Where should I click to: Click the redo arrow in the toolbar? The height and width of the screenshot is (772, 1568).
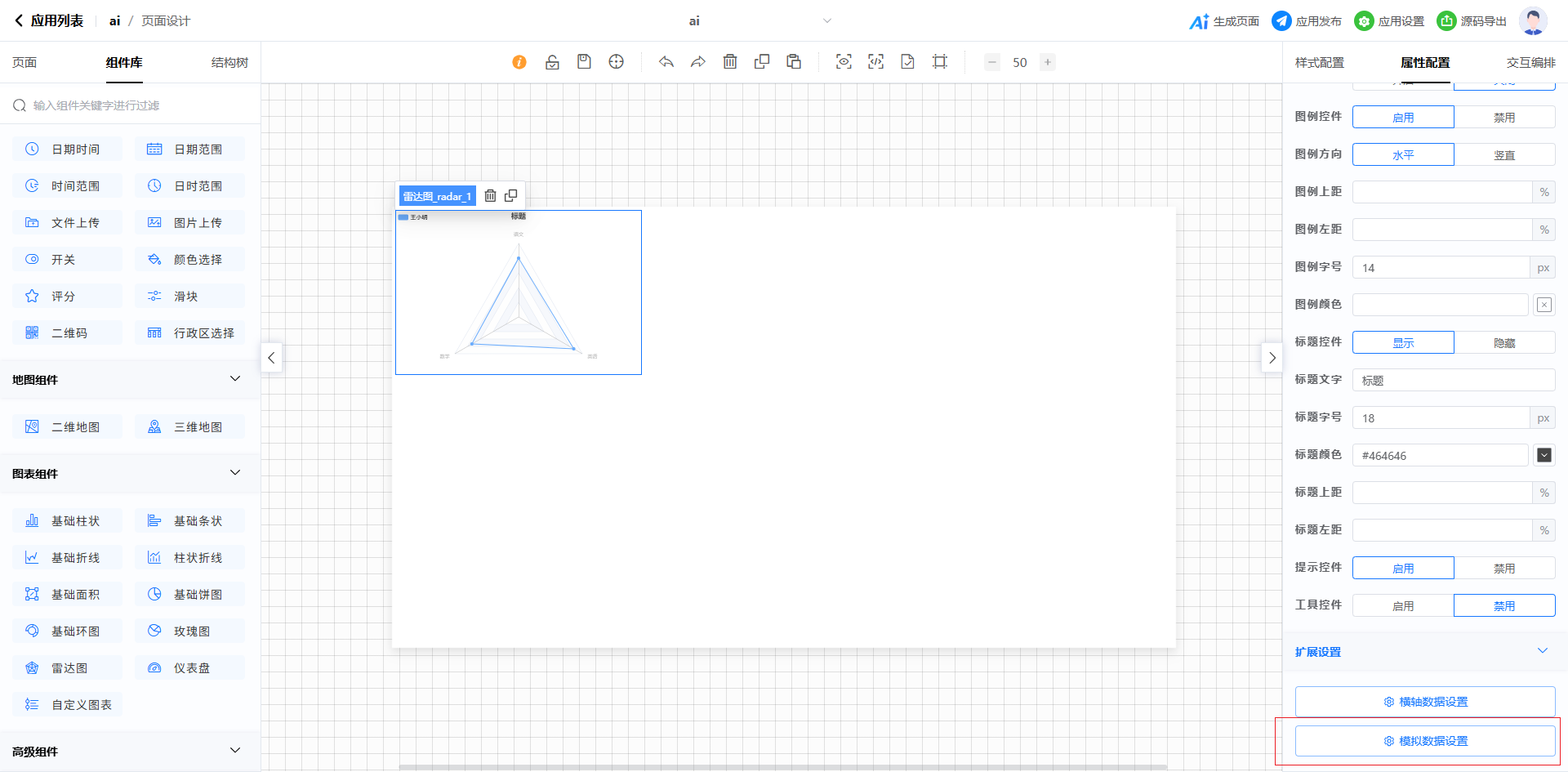pyautogui.click(x=697, y=62)
